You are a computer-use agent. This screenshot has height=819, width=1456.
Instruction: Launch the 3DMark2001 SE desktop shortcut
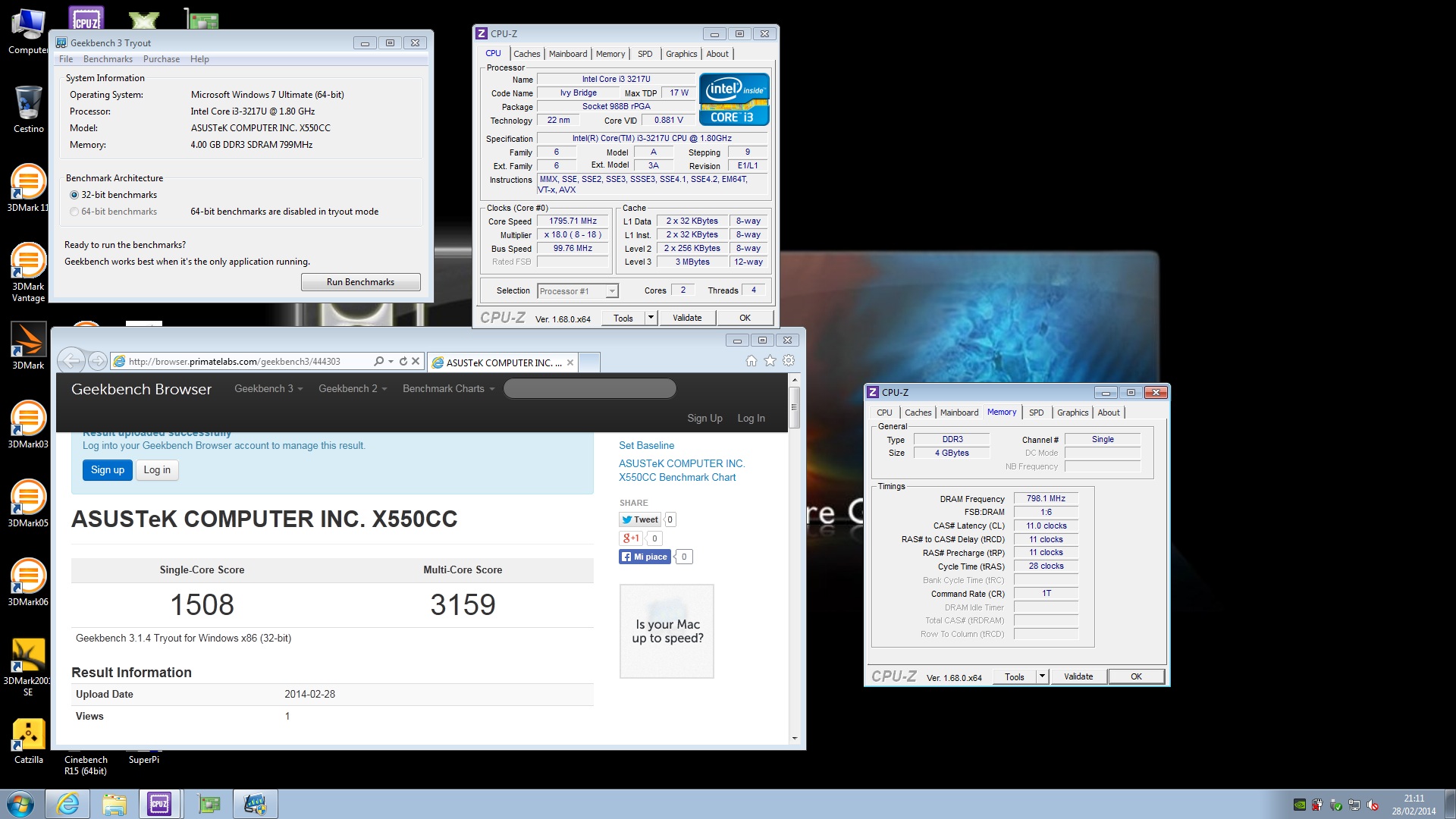28,667
